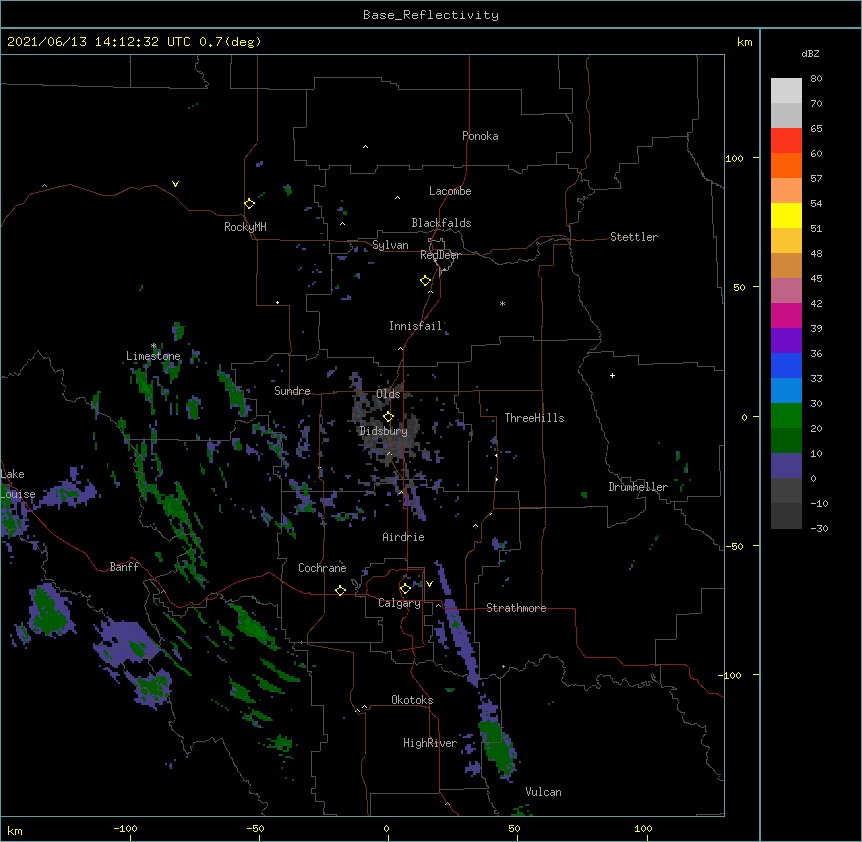Select the Cochrane label

322,568
